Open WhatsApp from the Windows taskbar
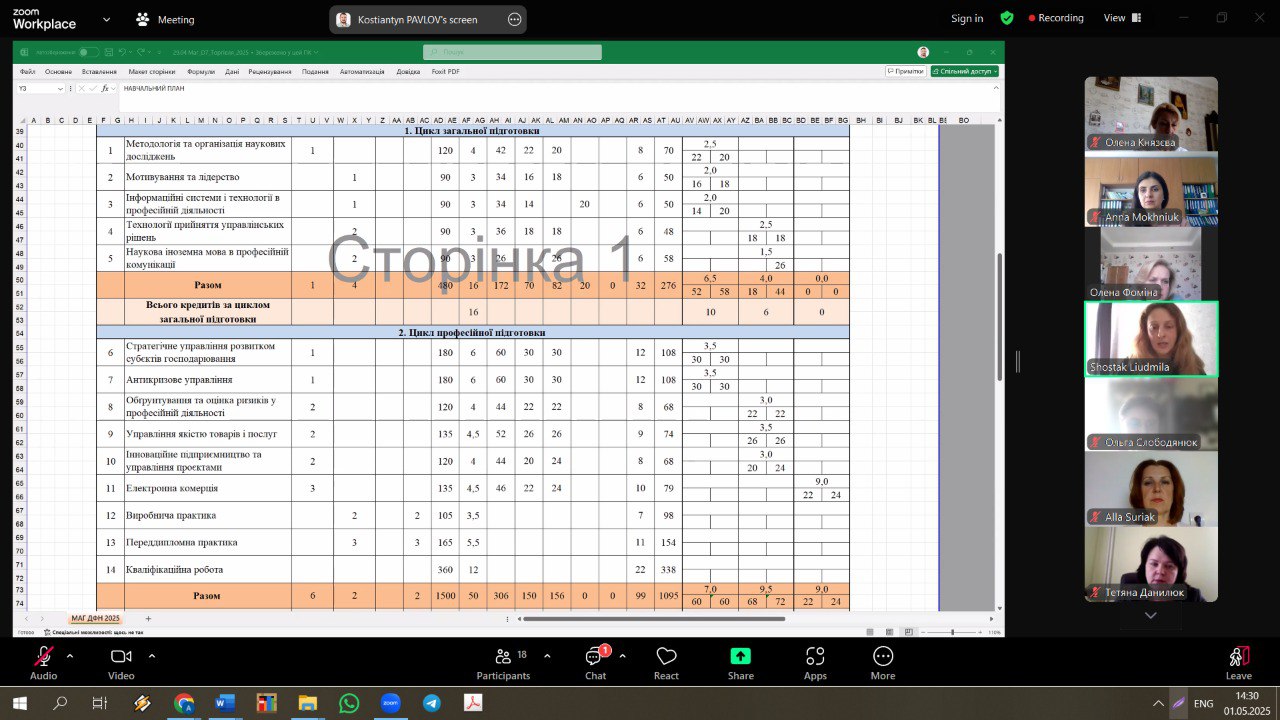The image size is (1280, 720). coord(348,703)
